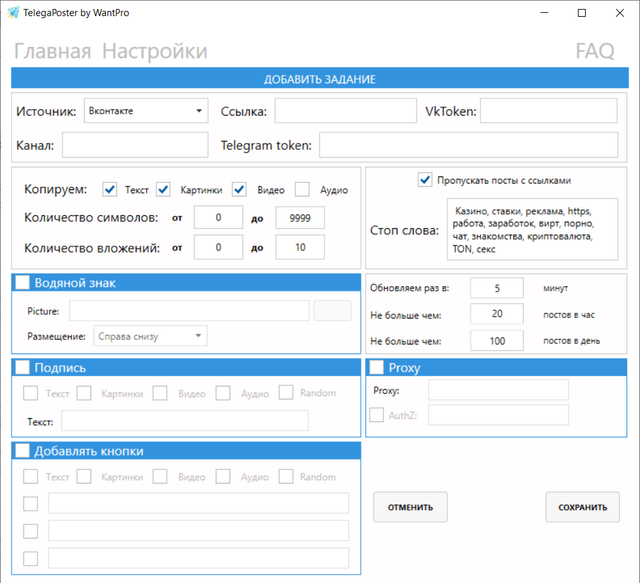
Task: Check Текст checkbox under Добавлять кнопки
Action: coord(31,476)
